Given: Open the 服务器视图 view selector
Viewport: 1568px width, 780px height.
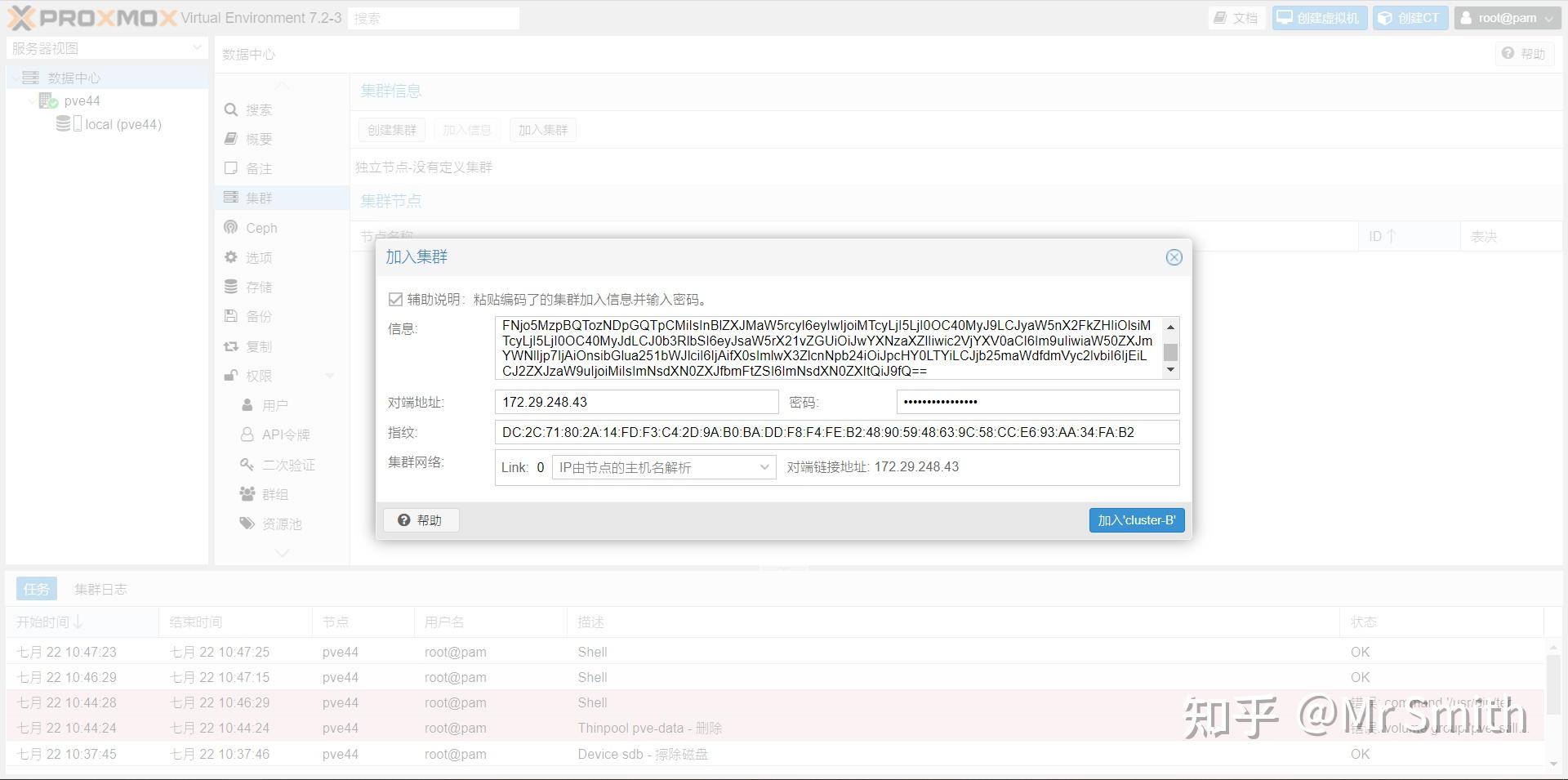Looking at the screenshot, I should 106,47.
